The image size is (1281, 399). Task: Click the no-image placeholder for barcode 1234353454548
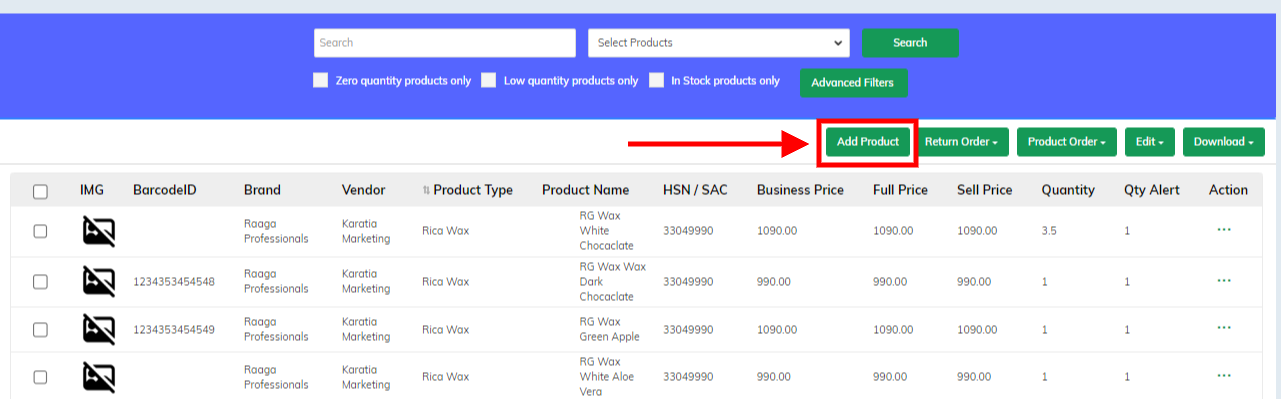(x=98, y=281)
